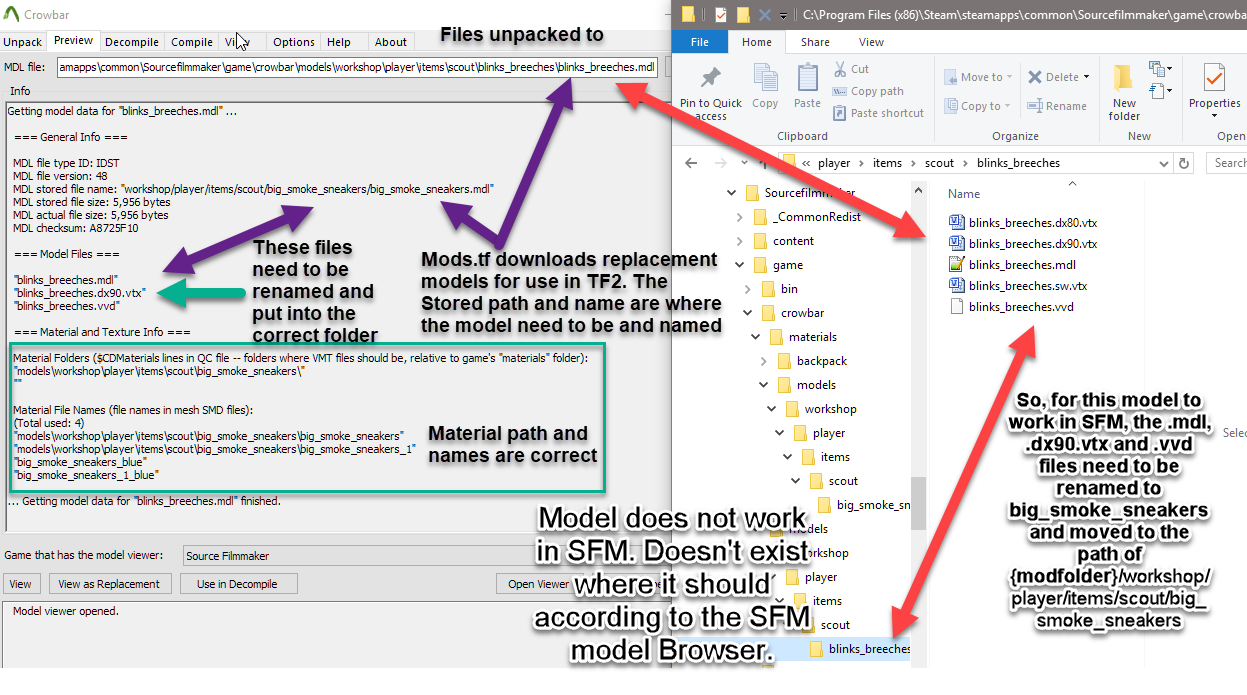Click the Name column header
The width and height of the screenshot is (1247, 695).
964,194
